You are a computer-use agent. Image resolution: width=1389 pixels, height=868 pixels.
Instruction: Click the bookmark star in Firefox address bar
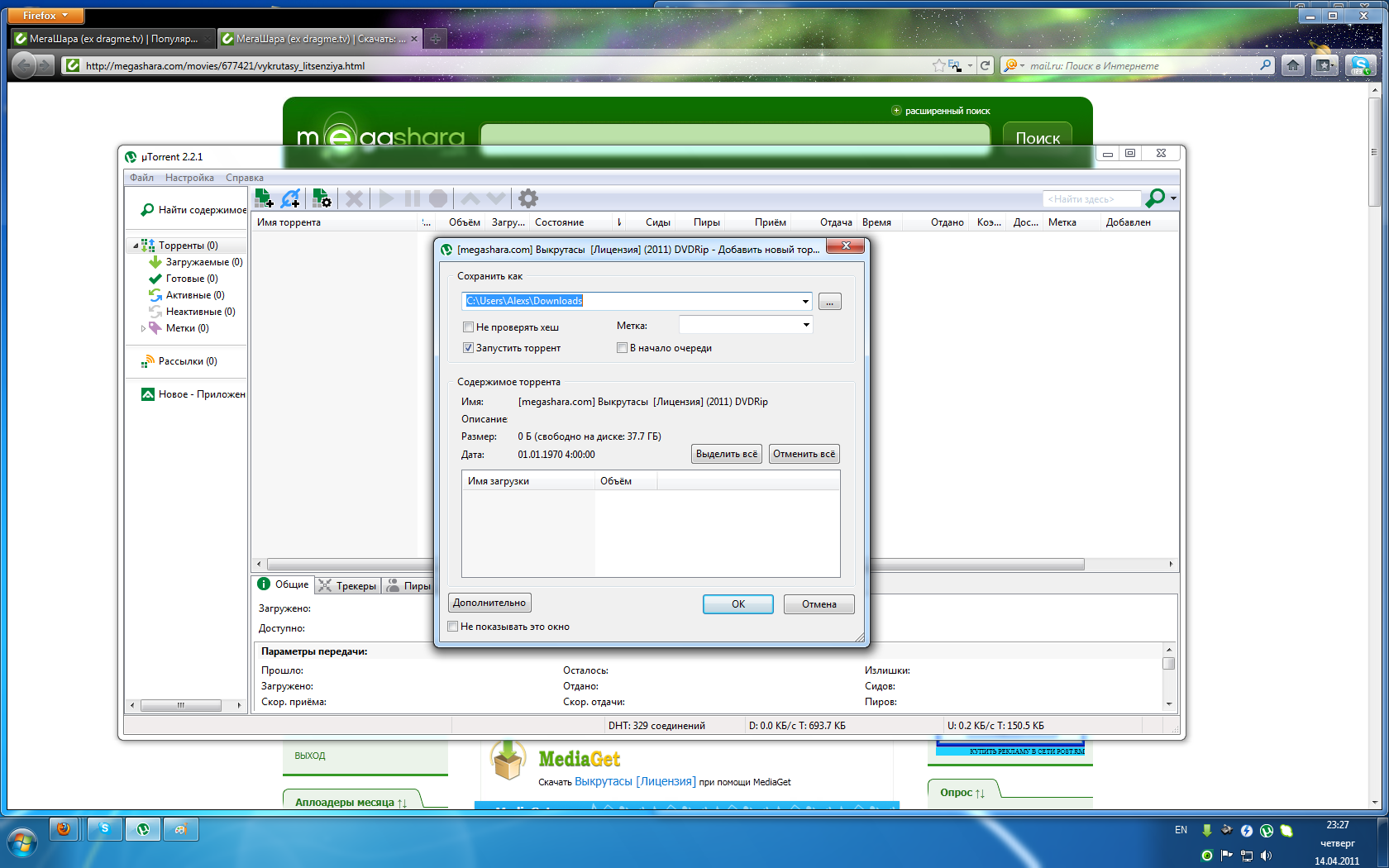[939, 65]
